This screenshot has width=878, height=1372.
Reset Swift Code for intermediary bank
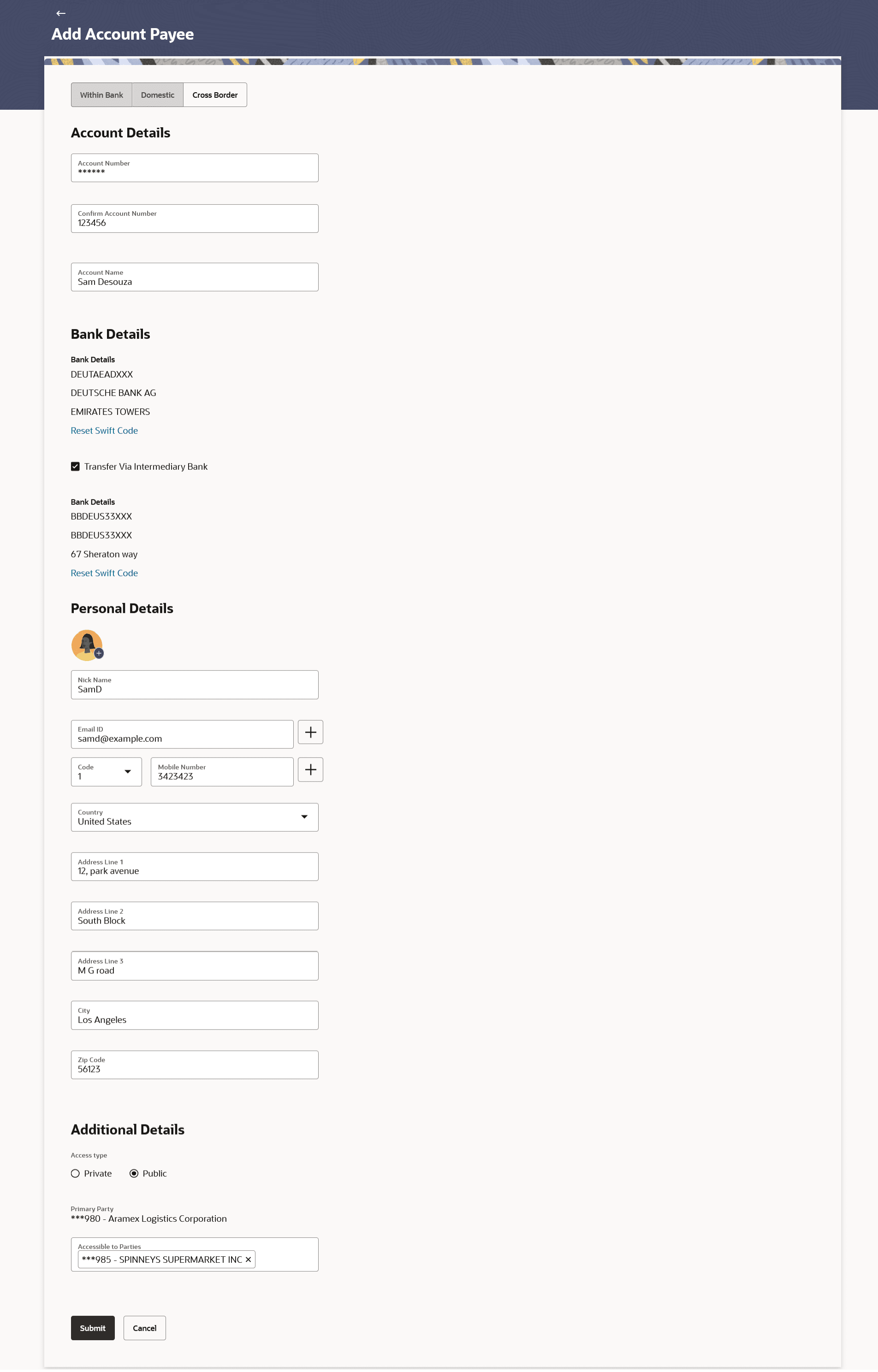104,574
